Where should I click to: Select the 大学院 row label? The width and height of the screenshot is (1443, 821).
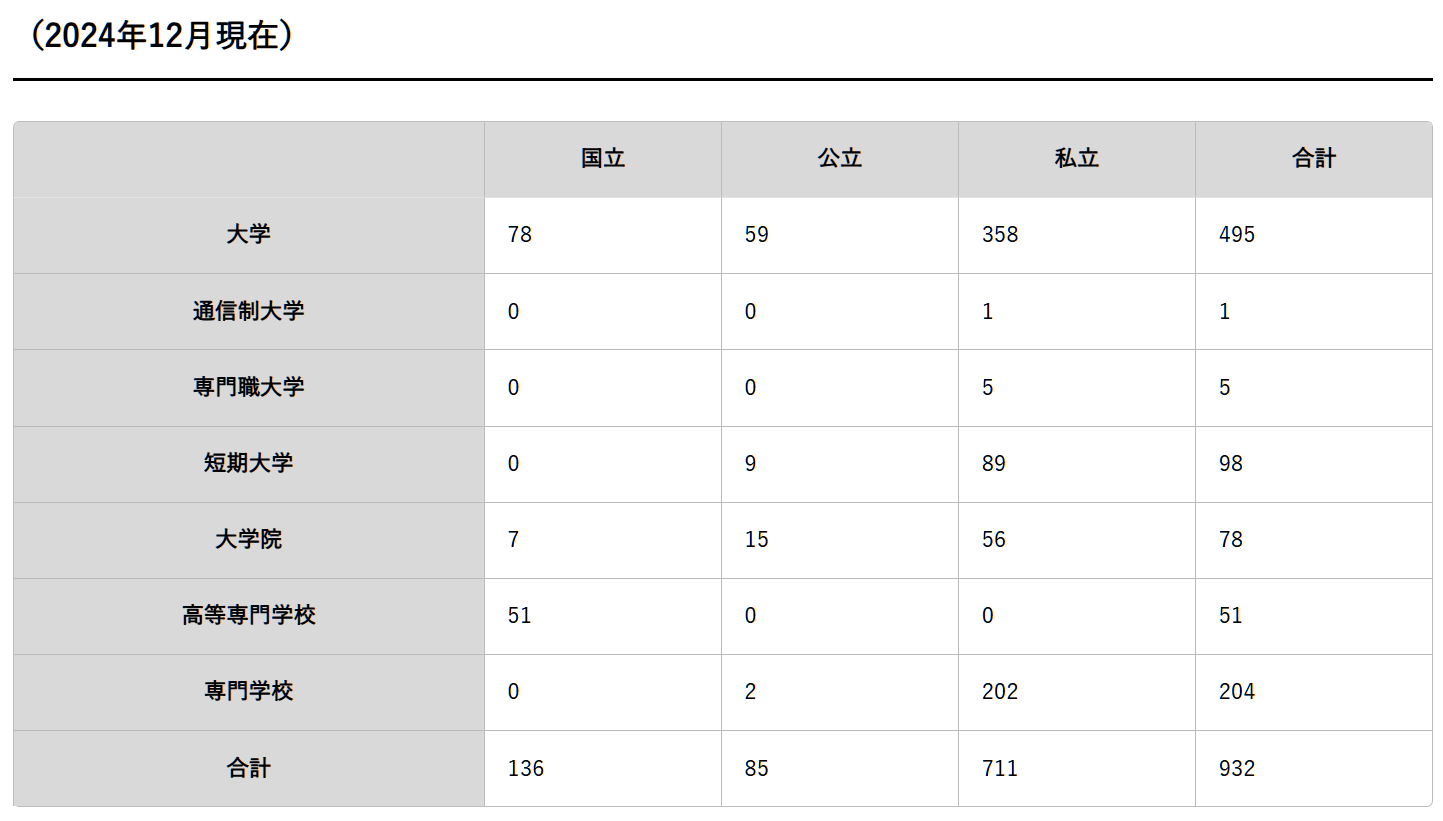point(249,539)
